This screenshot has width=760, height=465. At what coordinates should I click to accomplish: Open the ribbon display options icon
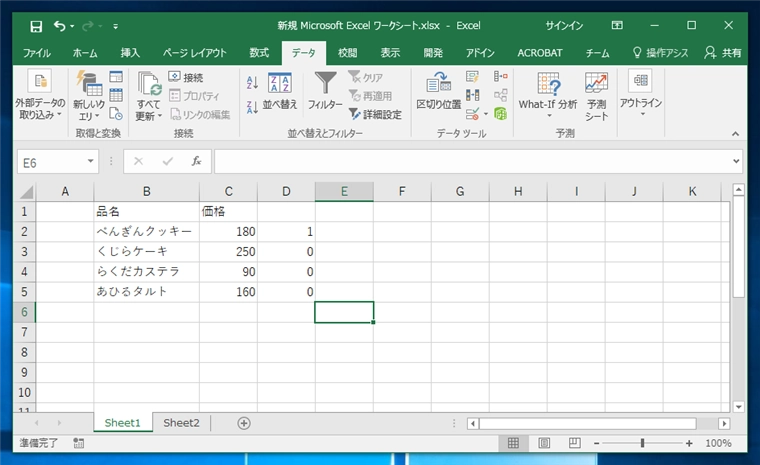[617, 25]
